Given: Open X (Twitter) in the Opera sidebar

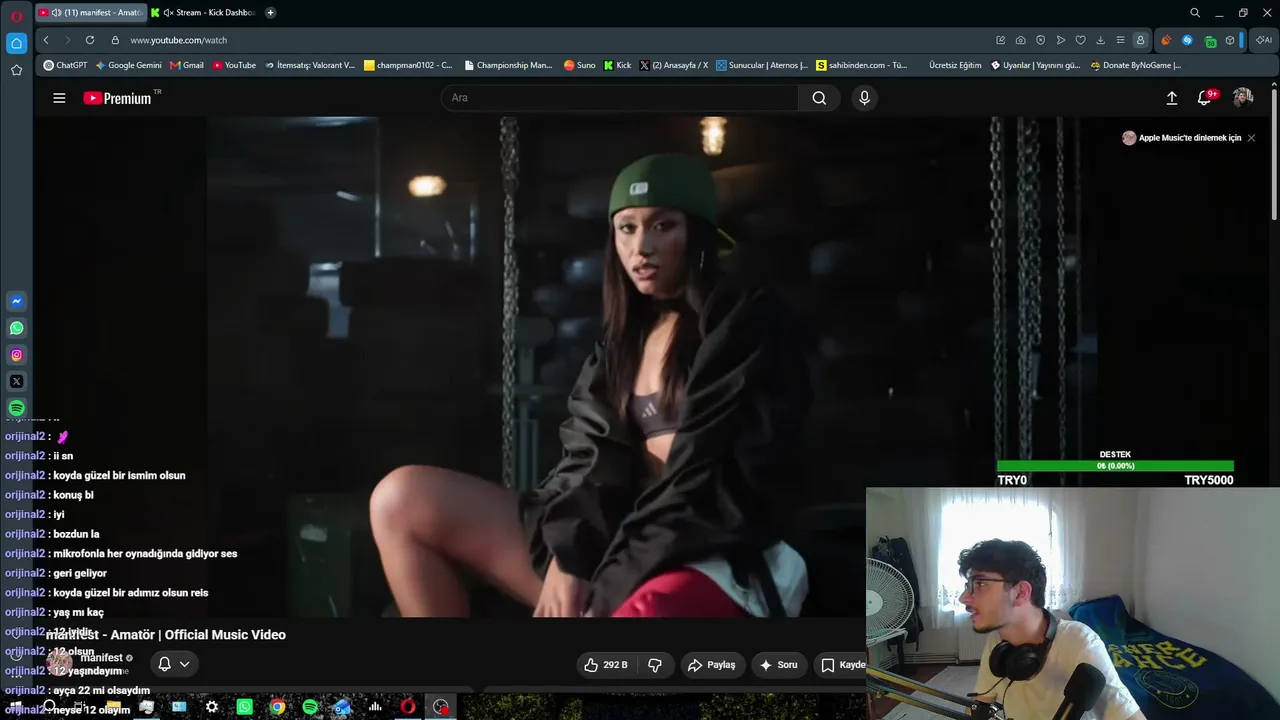Looking at the screenshot, I should click(16, 382).
